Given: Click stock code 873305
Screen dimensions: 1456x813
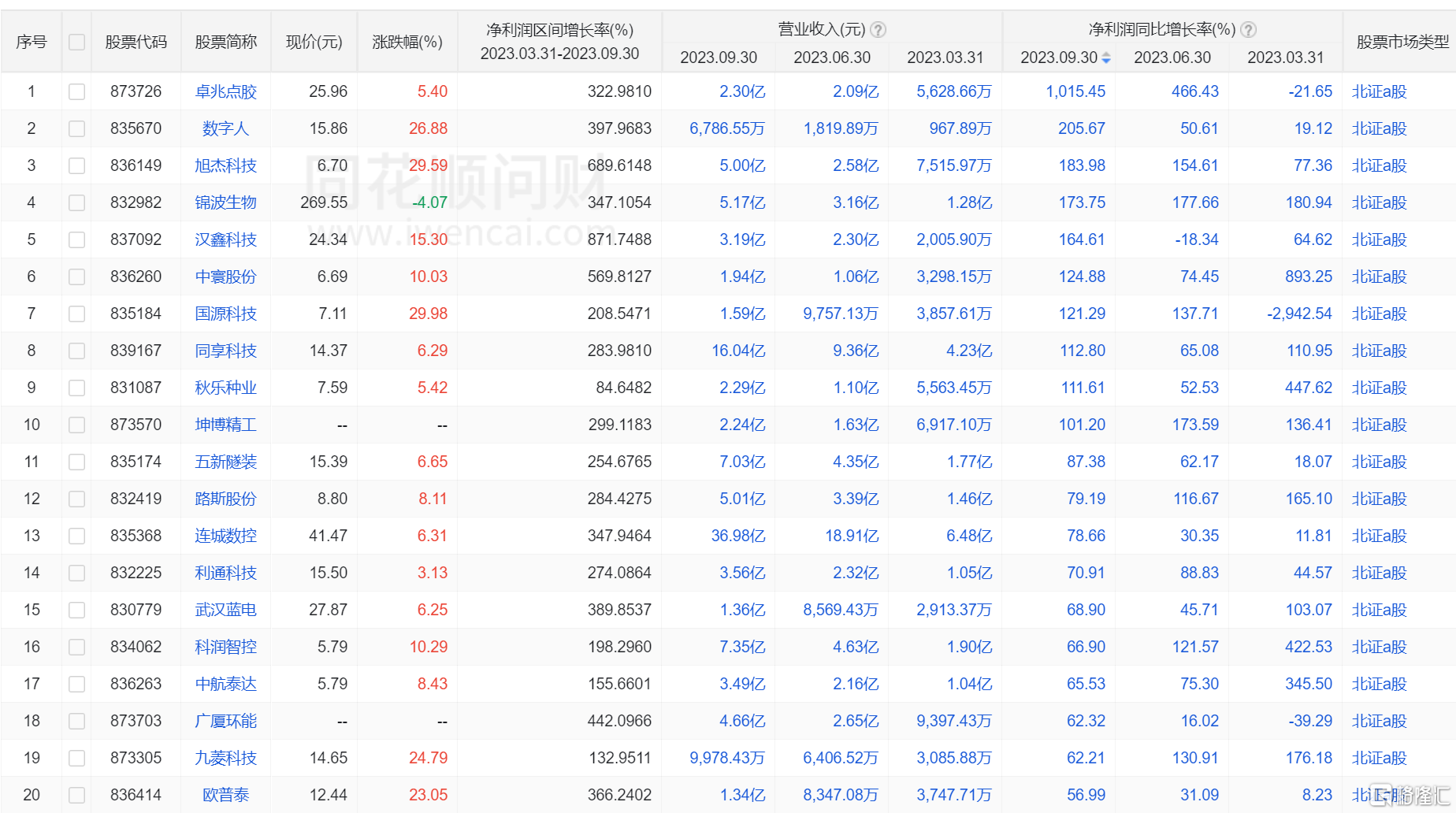Looking at the screenshot, I should [x=136, y=759].
